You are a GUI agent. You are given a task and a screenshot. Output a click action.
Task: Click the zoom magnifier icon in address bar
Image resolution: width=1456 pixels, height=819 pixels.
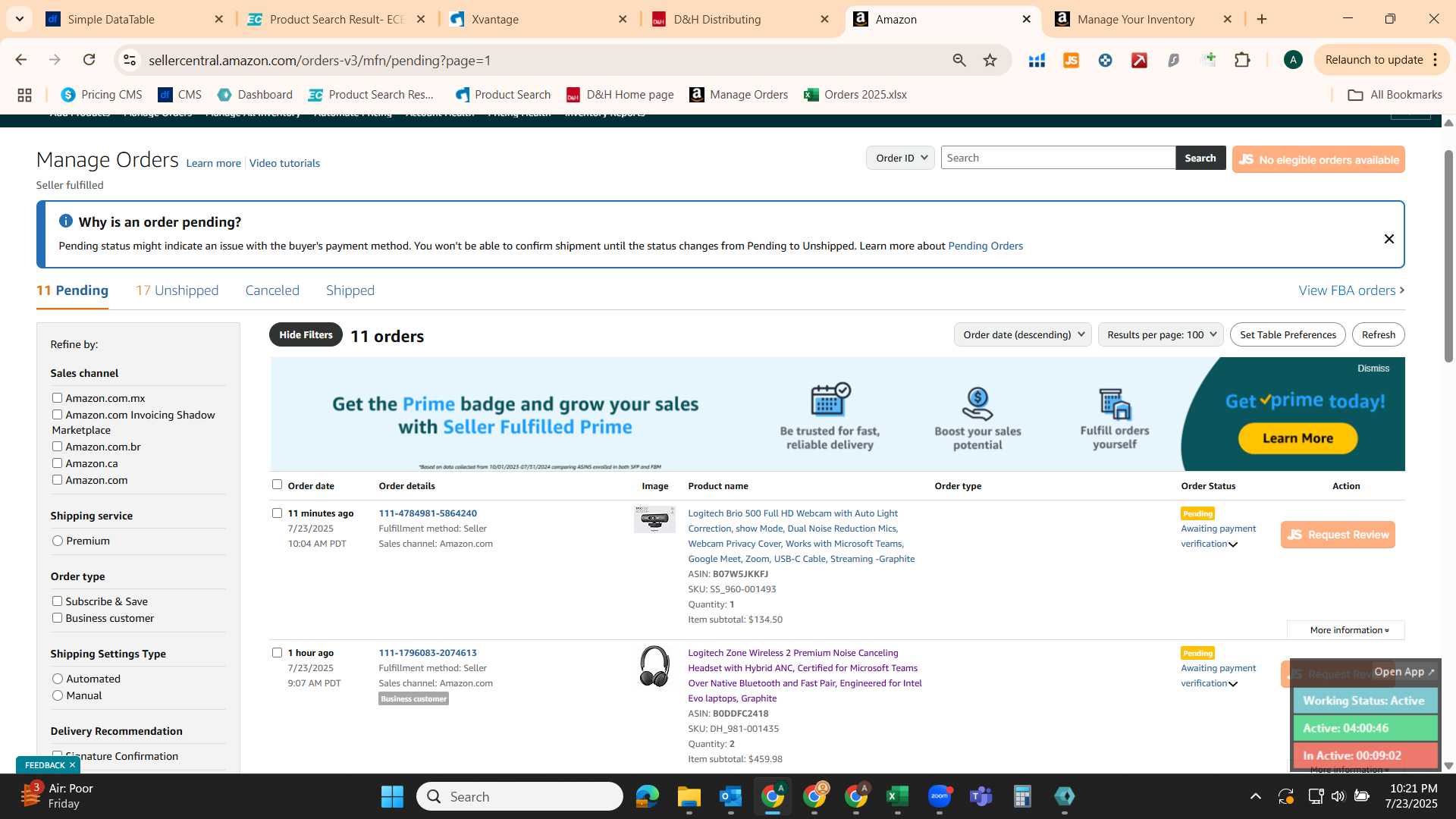click(x=959, y=60)
